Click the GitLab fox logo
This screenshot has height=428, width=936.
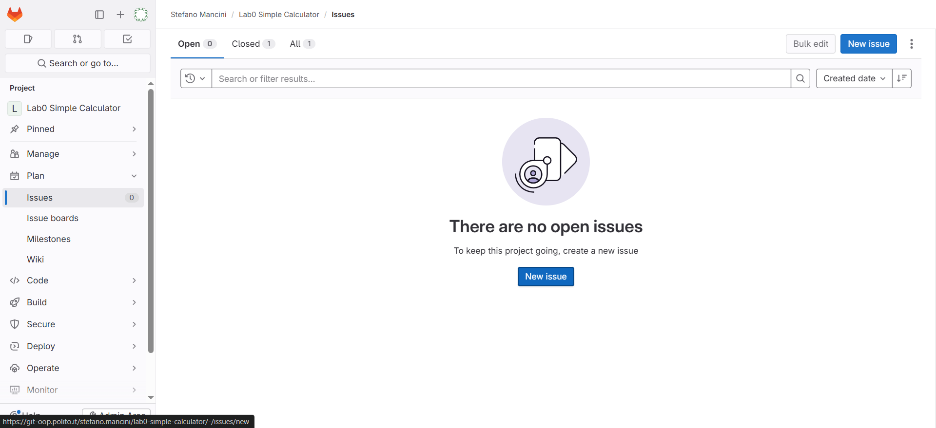coord(15,15)
